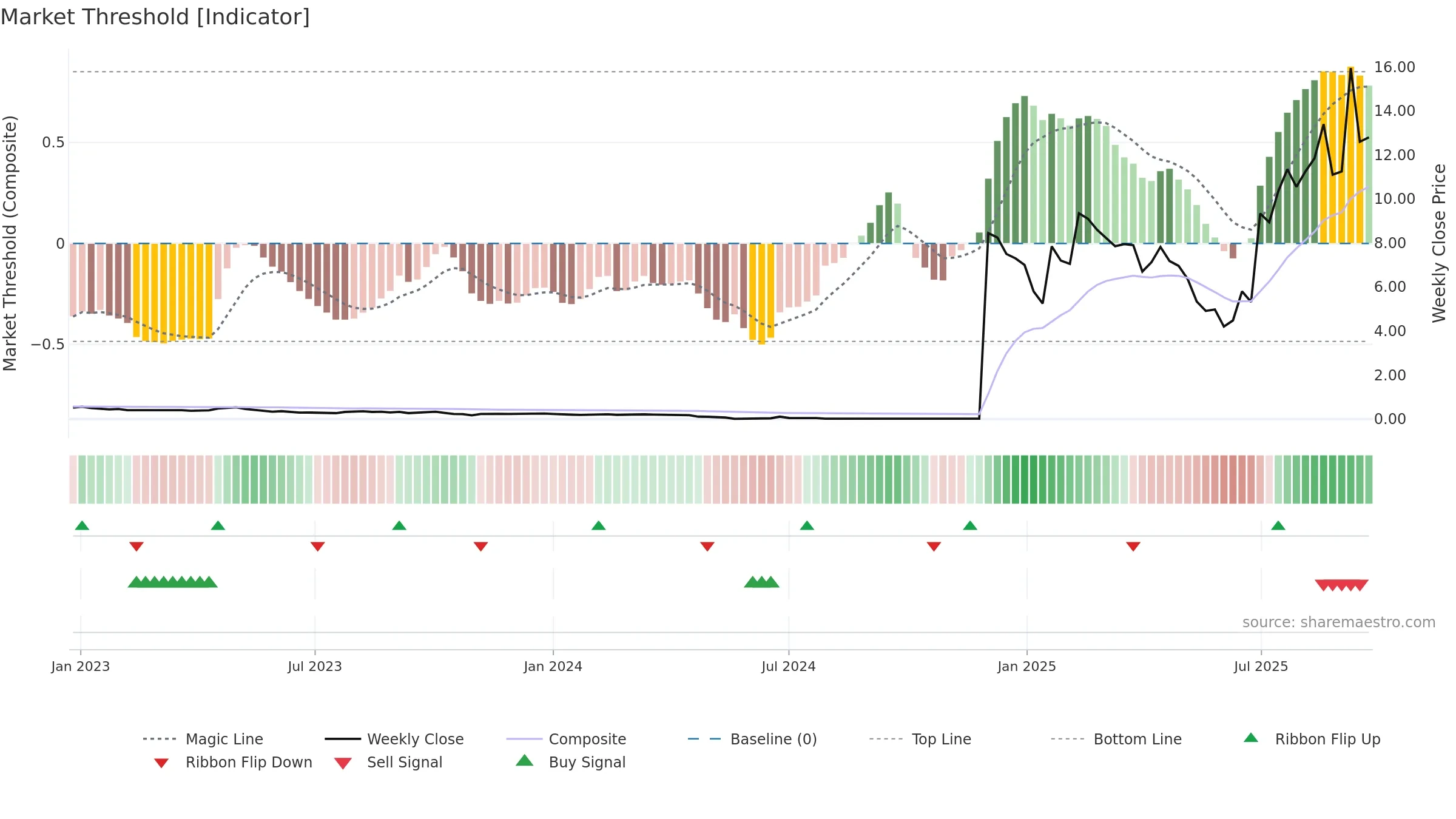Click the 14.00 price axis label

(x=1395, y=111)
